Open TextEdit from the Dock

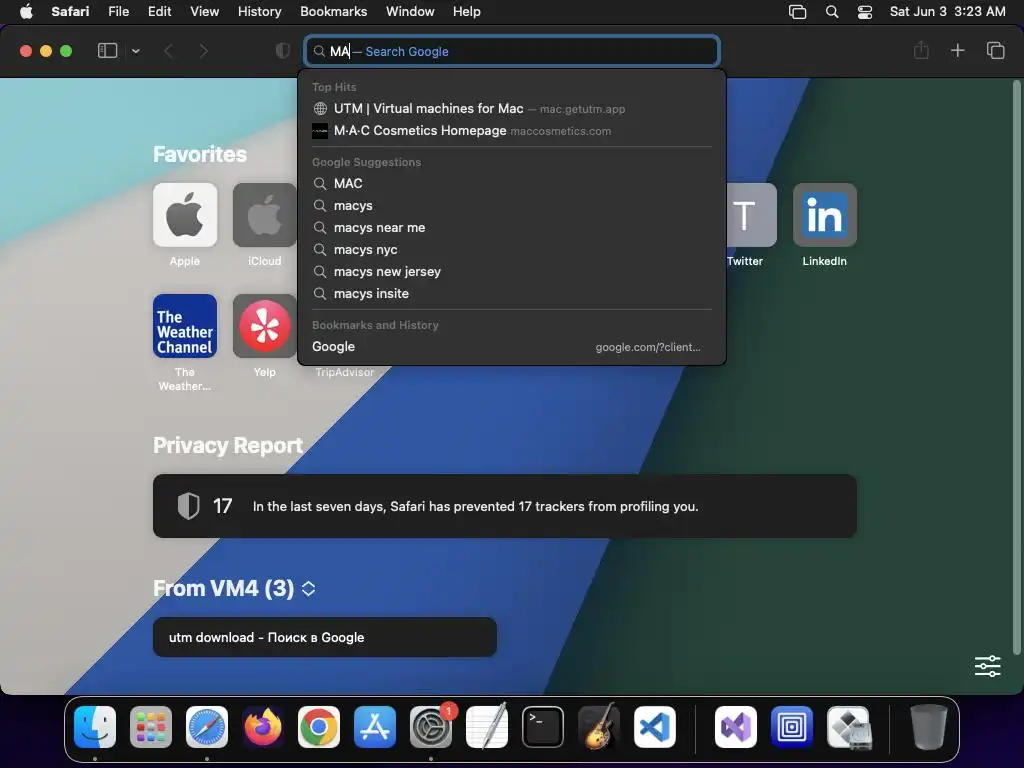487,727
